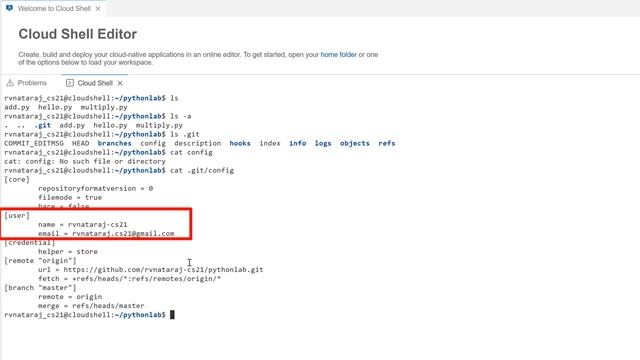Select the Cloud Shell terminal tab
This screenshot has width=640, height=360.
[x=95, y=83]
